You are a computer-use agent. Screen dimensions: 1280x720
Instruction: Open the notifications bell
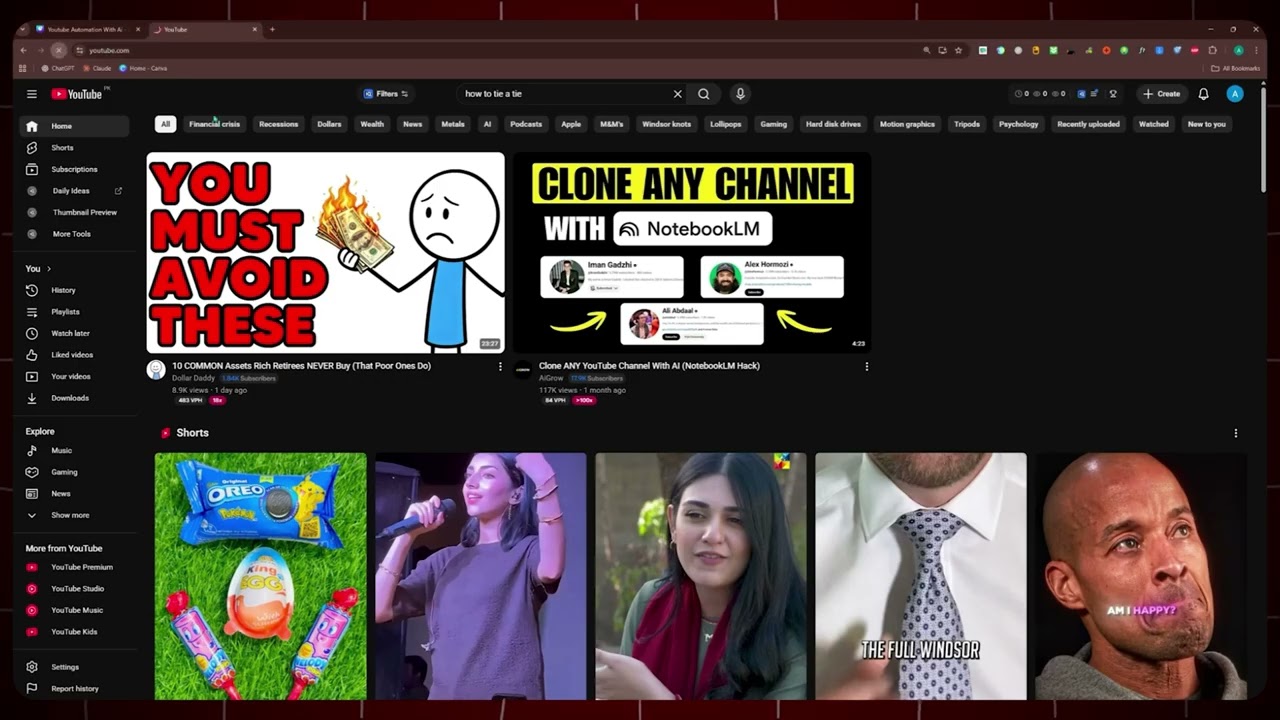(1204, 94)
